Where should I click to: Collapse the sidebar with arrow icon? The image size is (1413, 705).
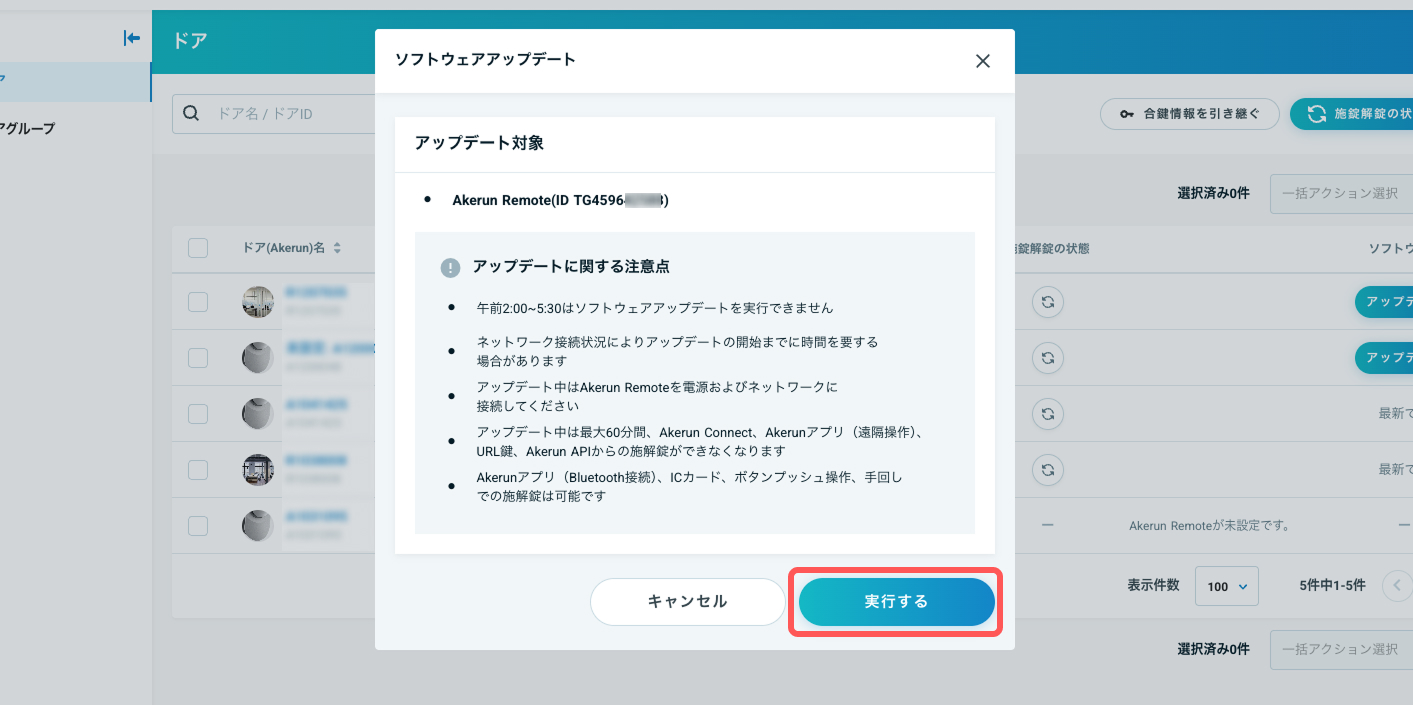[131, 38]
